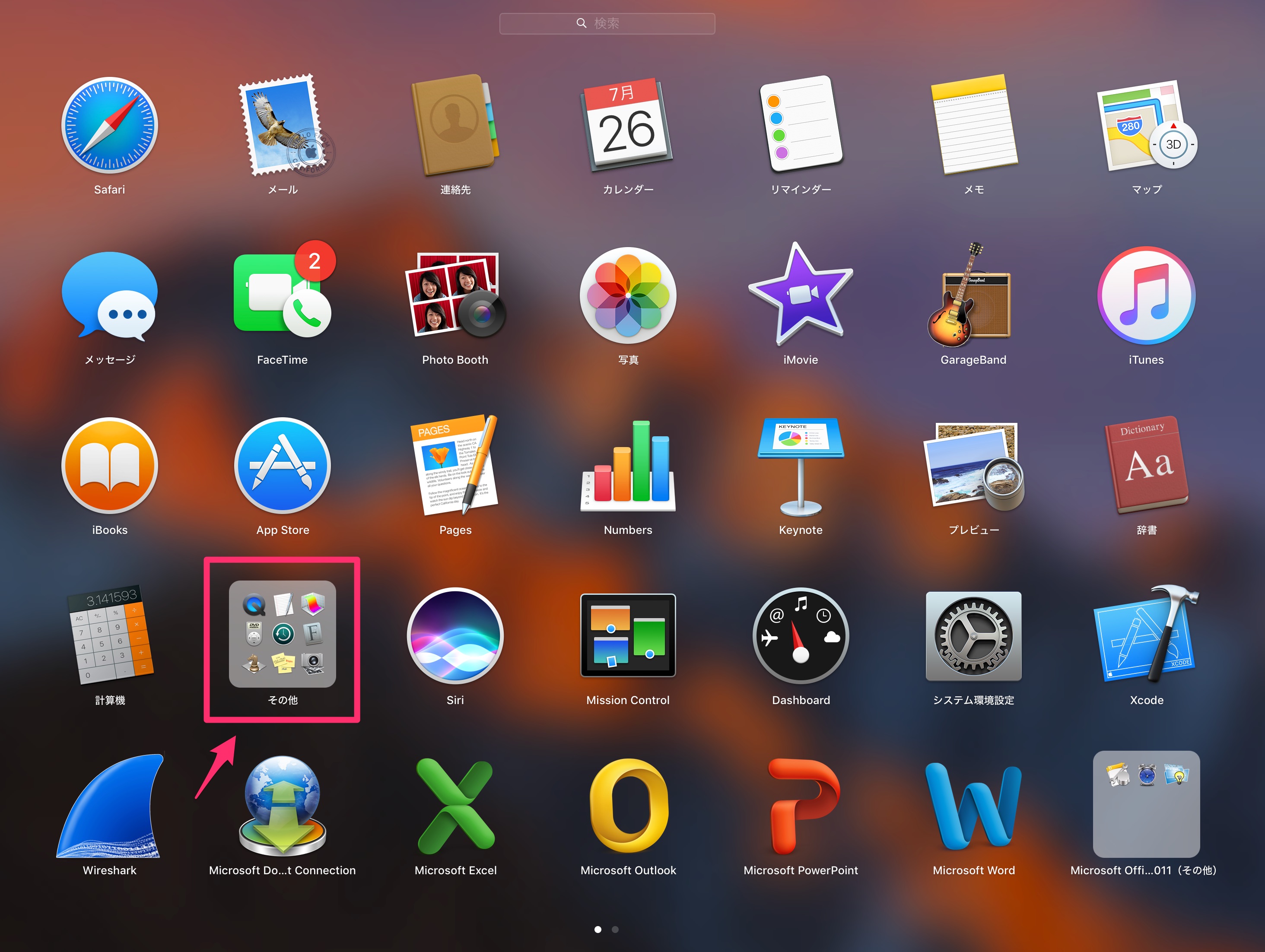Launch iTunes
This screenshot has width=1265, height=952.
tap(1146, 295)
